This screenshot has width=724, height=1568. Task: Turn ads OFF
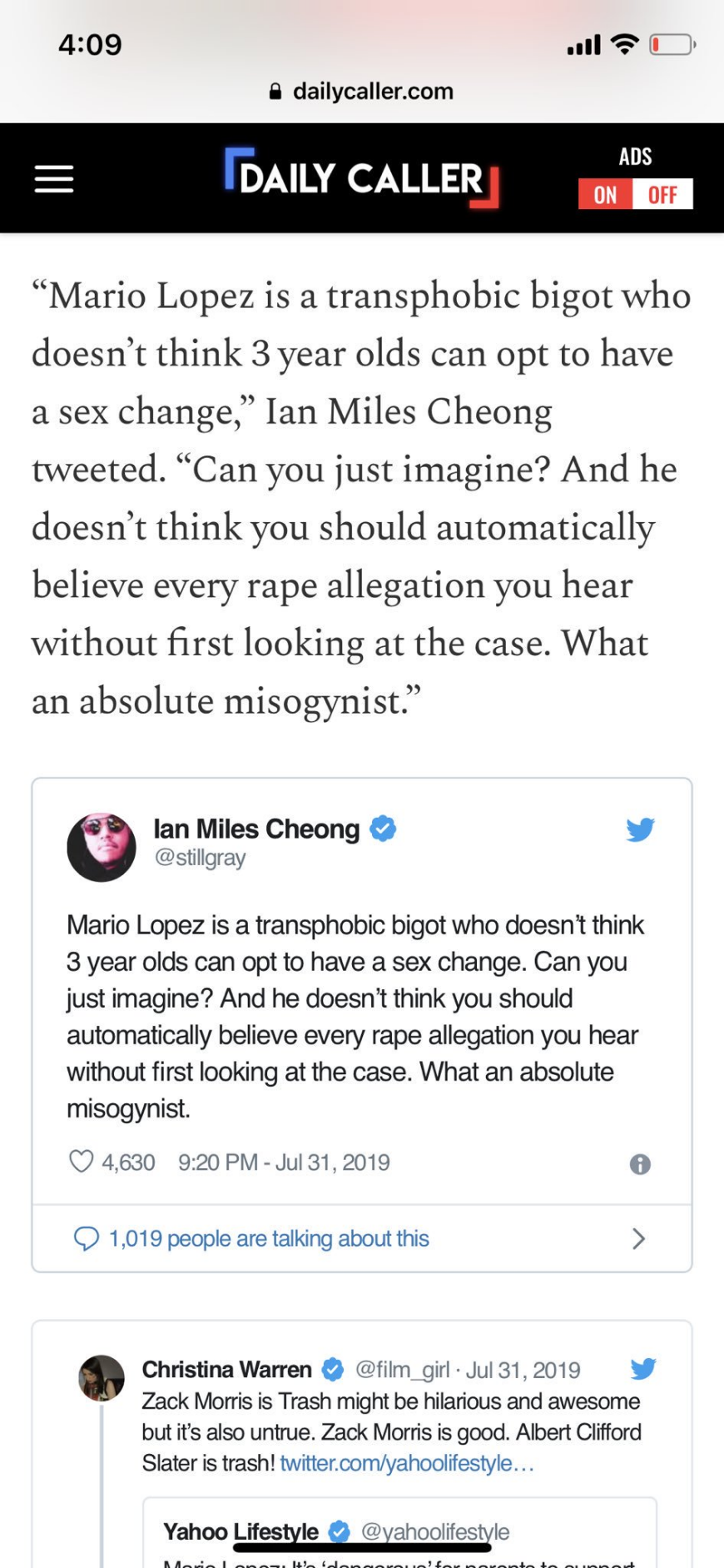tap(662, 195)
